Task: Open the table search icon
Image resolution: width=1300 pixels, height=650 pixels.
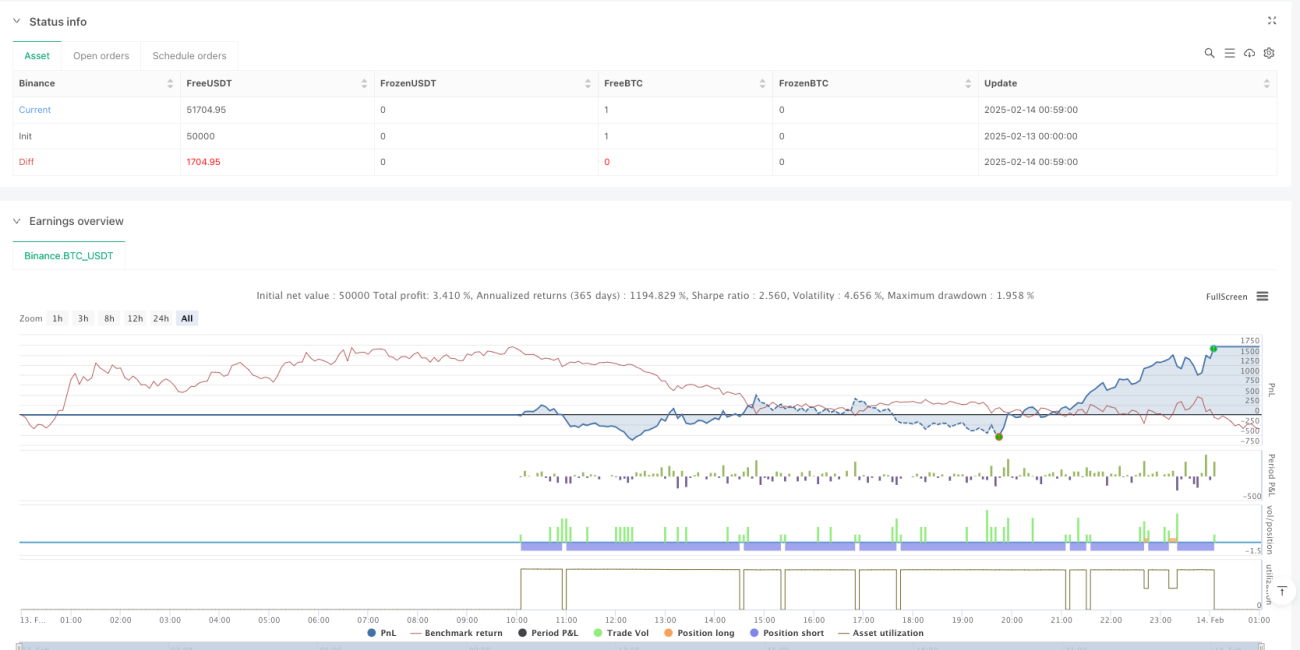Action: 1209,53
